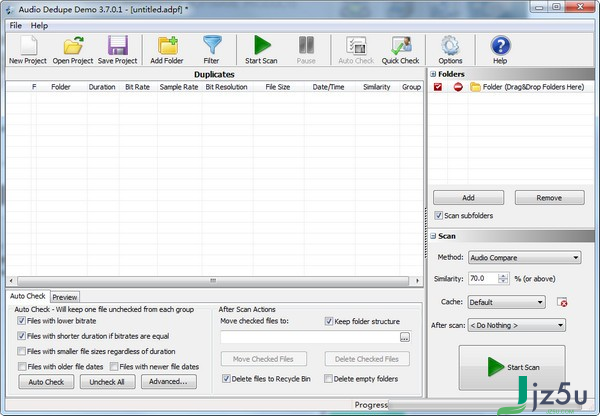Sort by Date/Time column header
Viewport: 600px width, 416px height.
click(328, 87)
